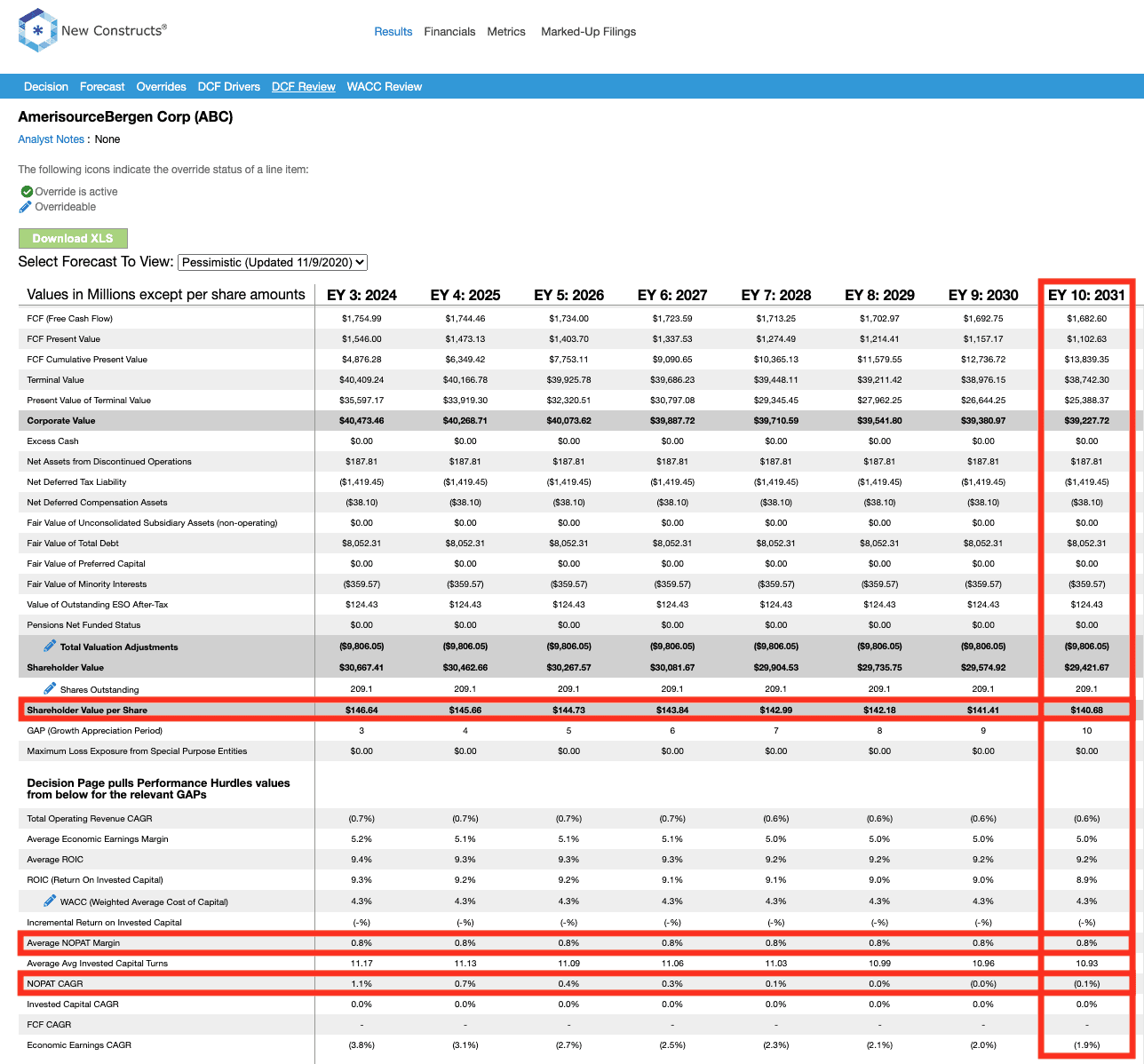The image size is (1144, 1064).
Task: Switch to the Forecast tab
Action: 102,86
